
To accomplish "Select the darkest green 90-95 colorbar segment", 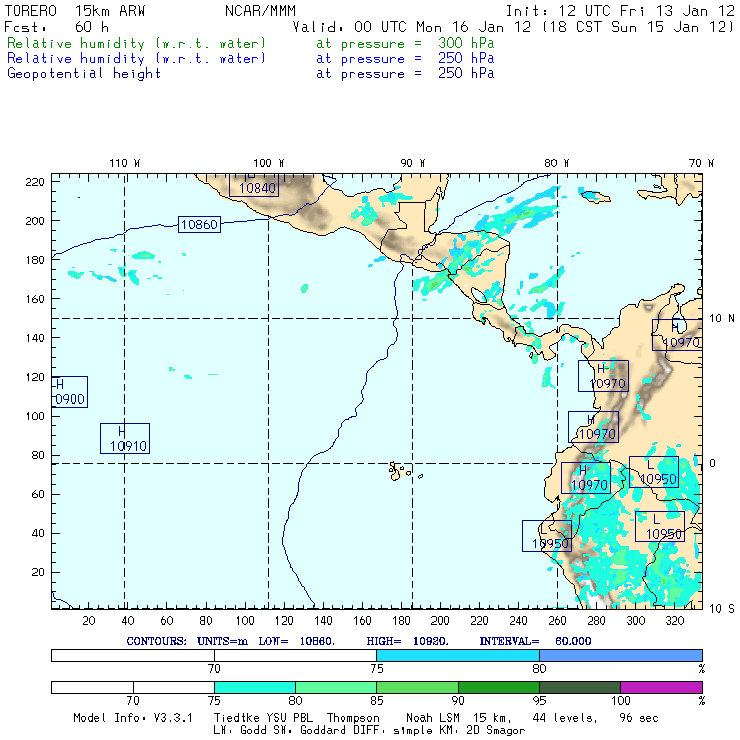I will tap(498, 688).
